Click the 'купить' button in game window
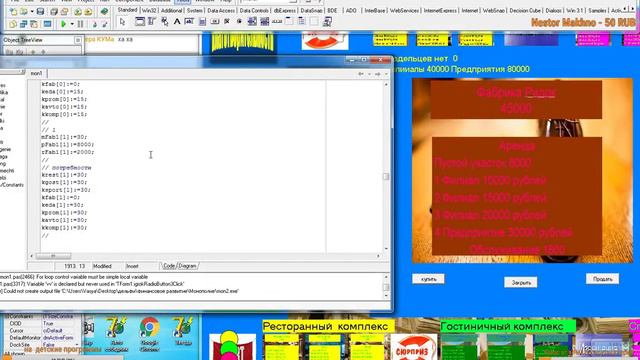This screenshot has height=360, width=640. coord(428,279)
